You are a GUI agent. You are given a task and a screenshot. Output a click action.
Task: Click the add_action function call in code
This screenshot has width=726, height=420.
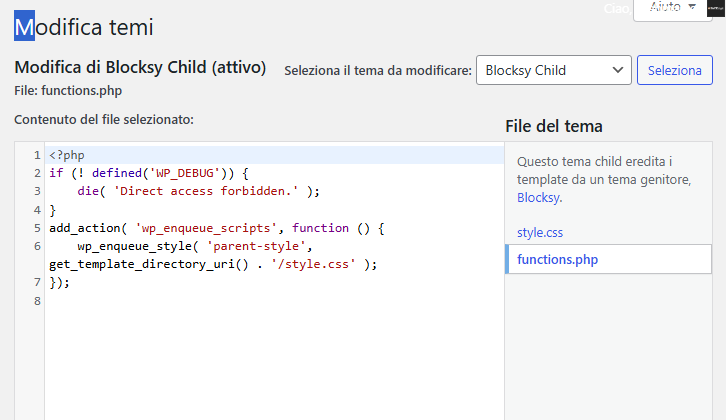[85, 228]
